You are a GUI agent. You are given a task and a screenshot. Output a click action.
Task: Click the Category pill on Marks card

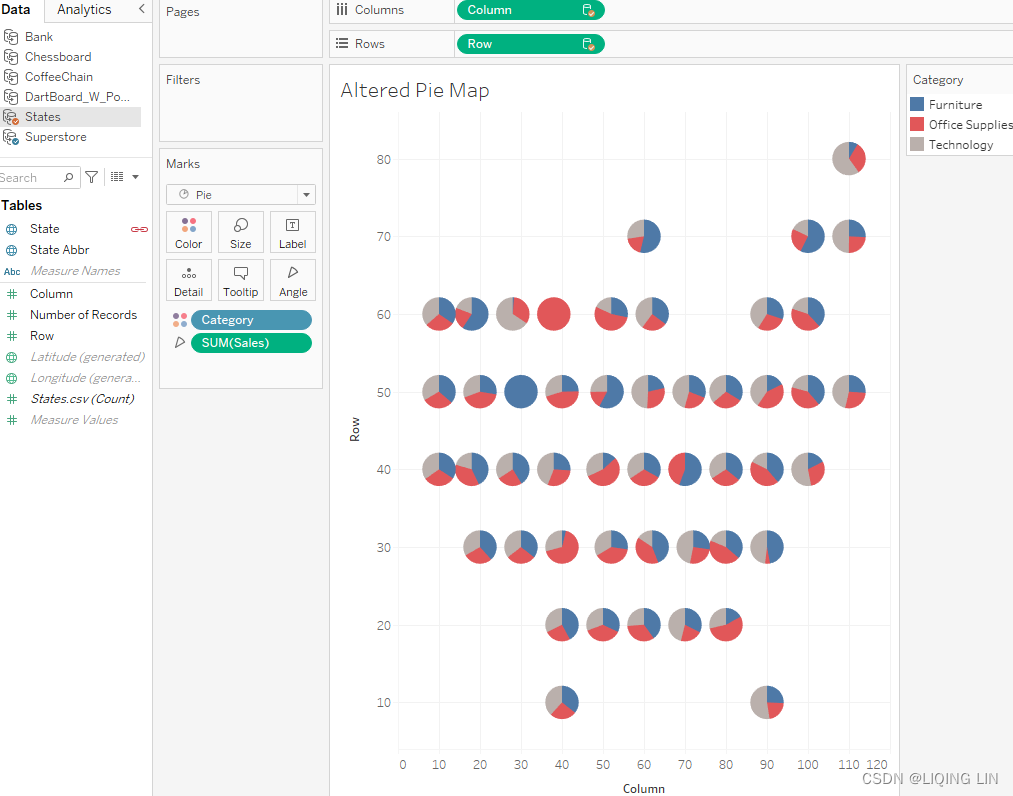click(251, 320)
